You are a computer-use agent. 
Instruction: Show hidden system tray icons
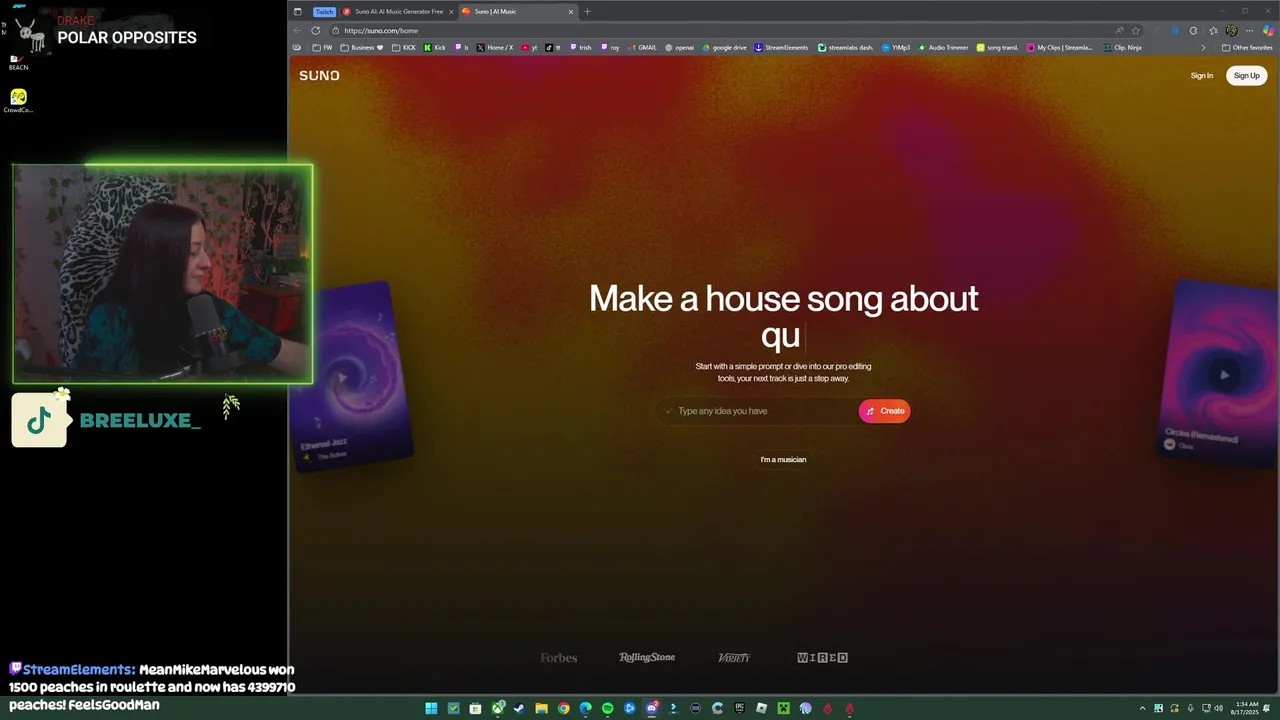click(x=1143, y=708)
